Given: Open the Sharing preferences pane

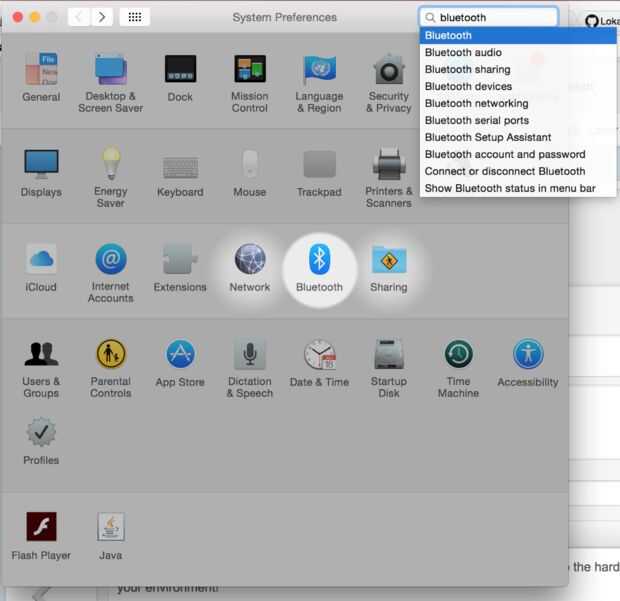Looking at the screenshot, I should (x=389, y=267).
